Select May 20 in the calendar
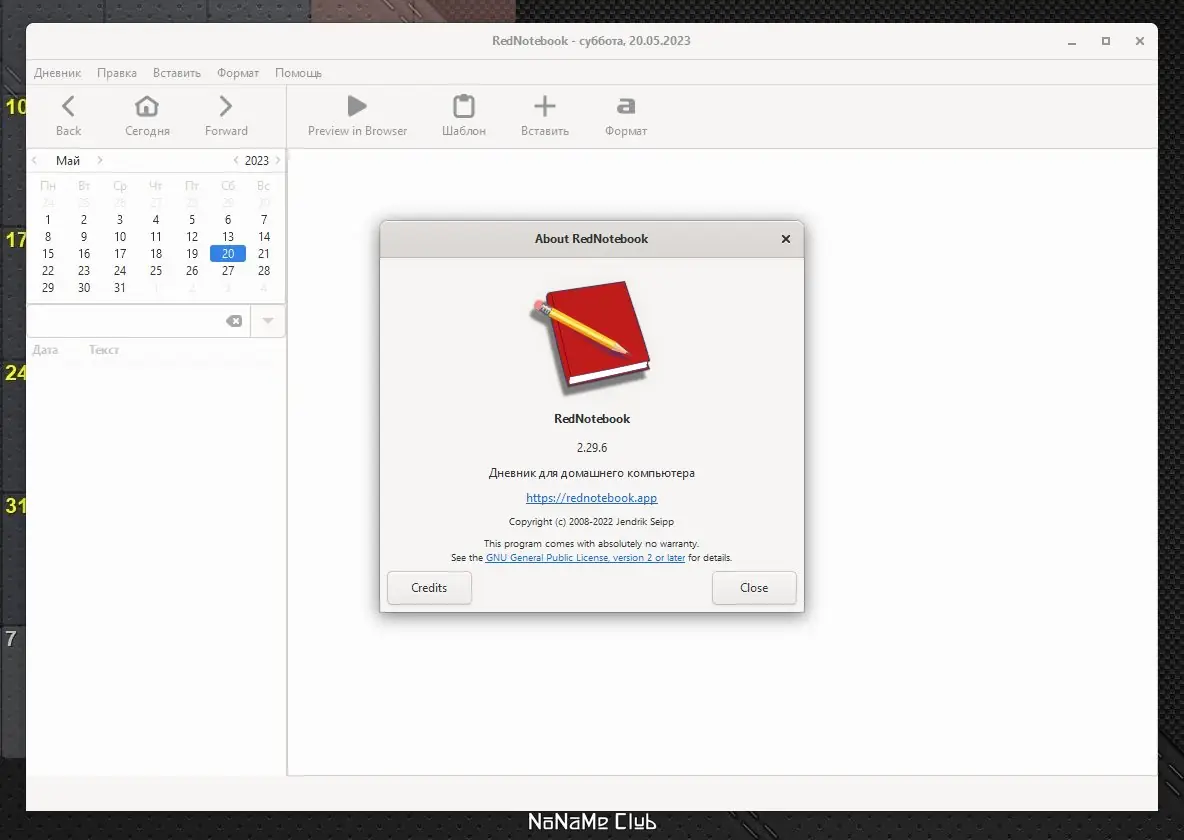 (228, 254)
